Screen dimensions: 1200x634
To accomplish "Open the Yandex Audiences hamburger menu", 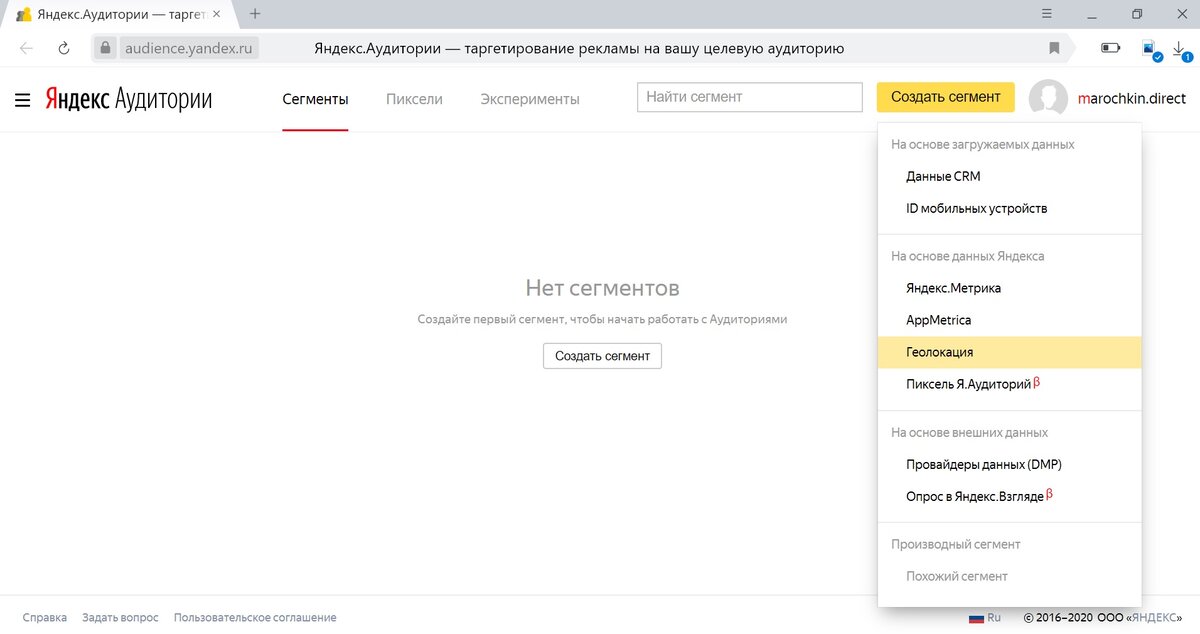I will click(x=22, y=98).
